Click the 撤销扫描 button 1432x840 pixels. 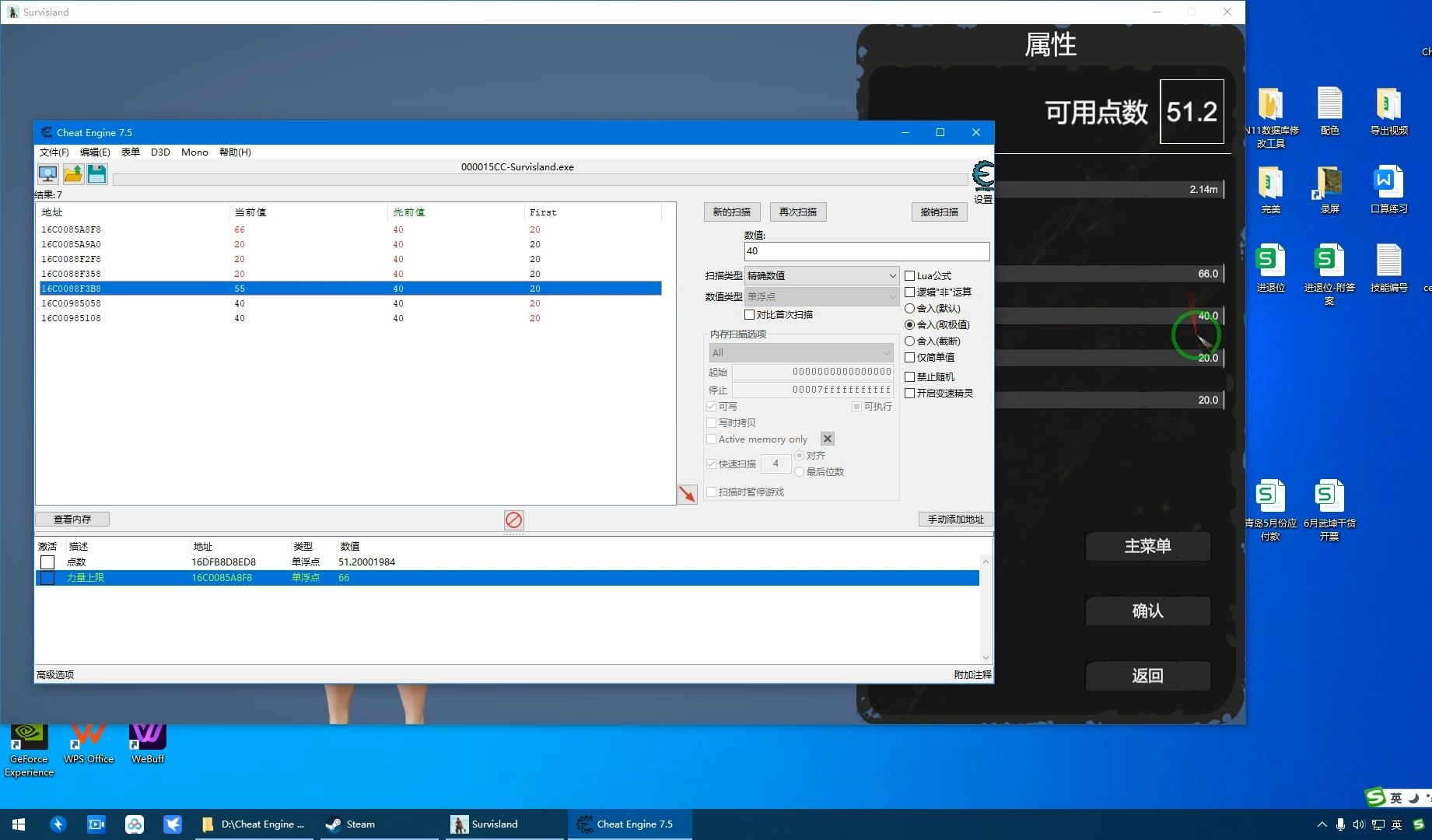coord(939,212)
